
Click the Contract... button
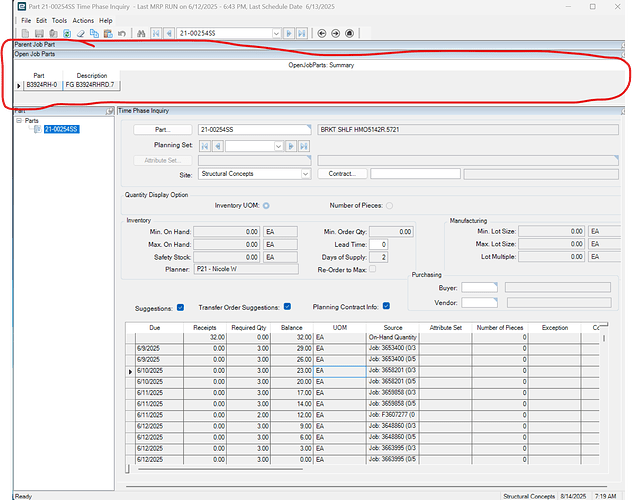pos(342,174)
